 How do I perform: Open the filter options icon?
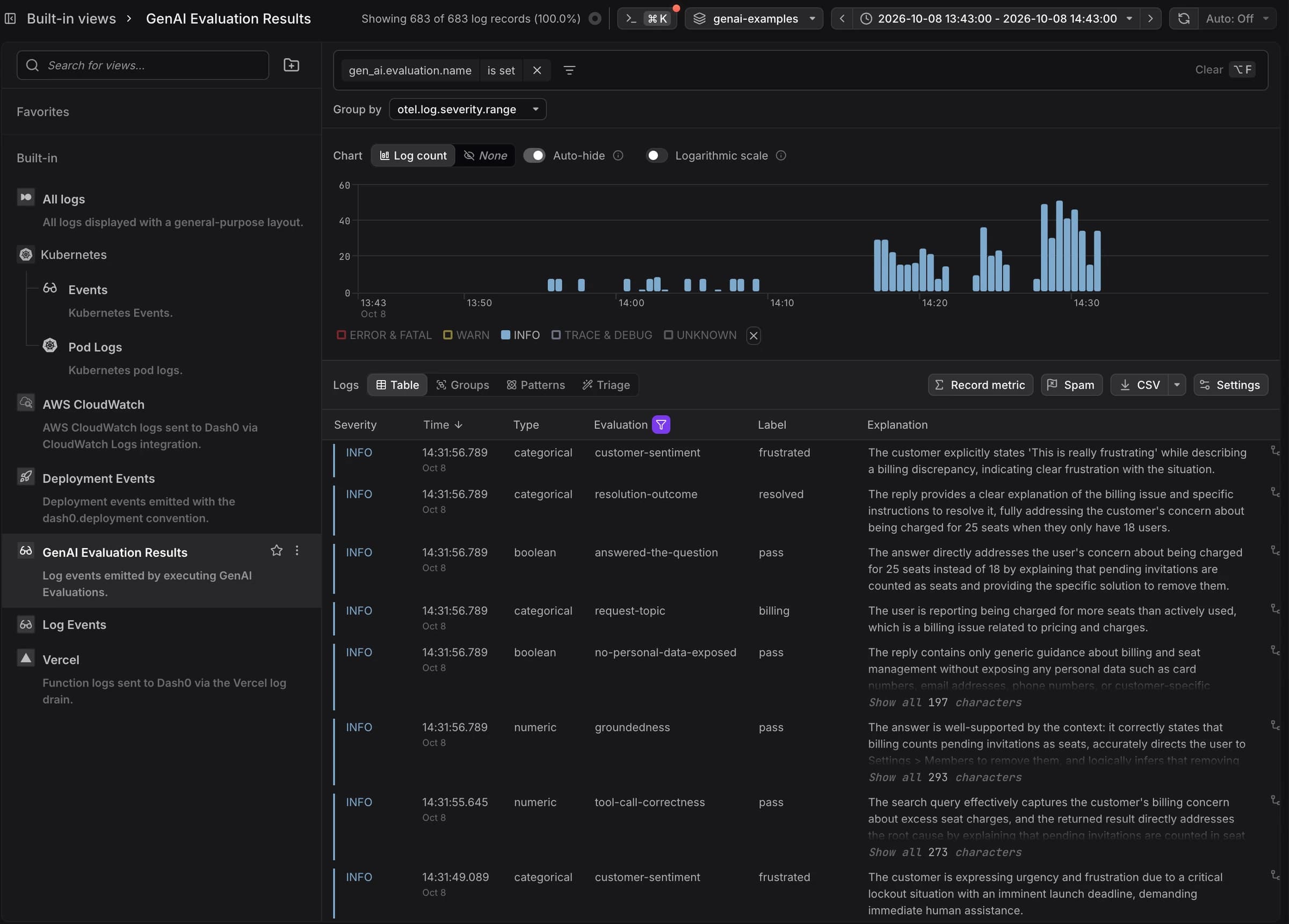tap(569, 70)
